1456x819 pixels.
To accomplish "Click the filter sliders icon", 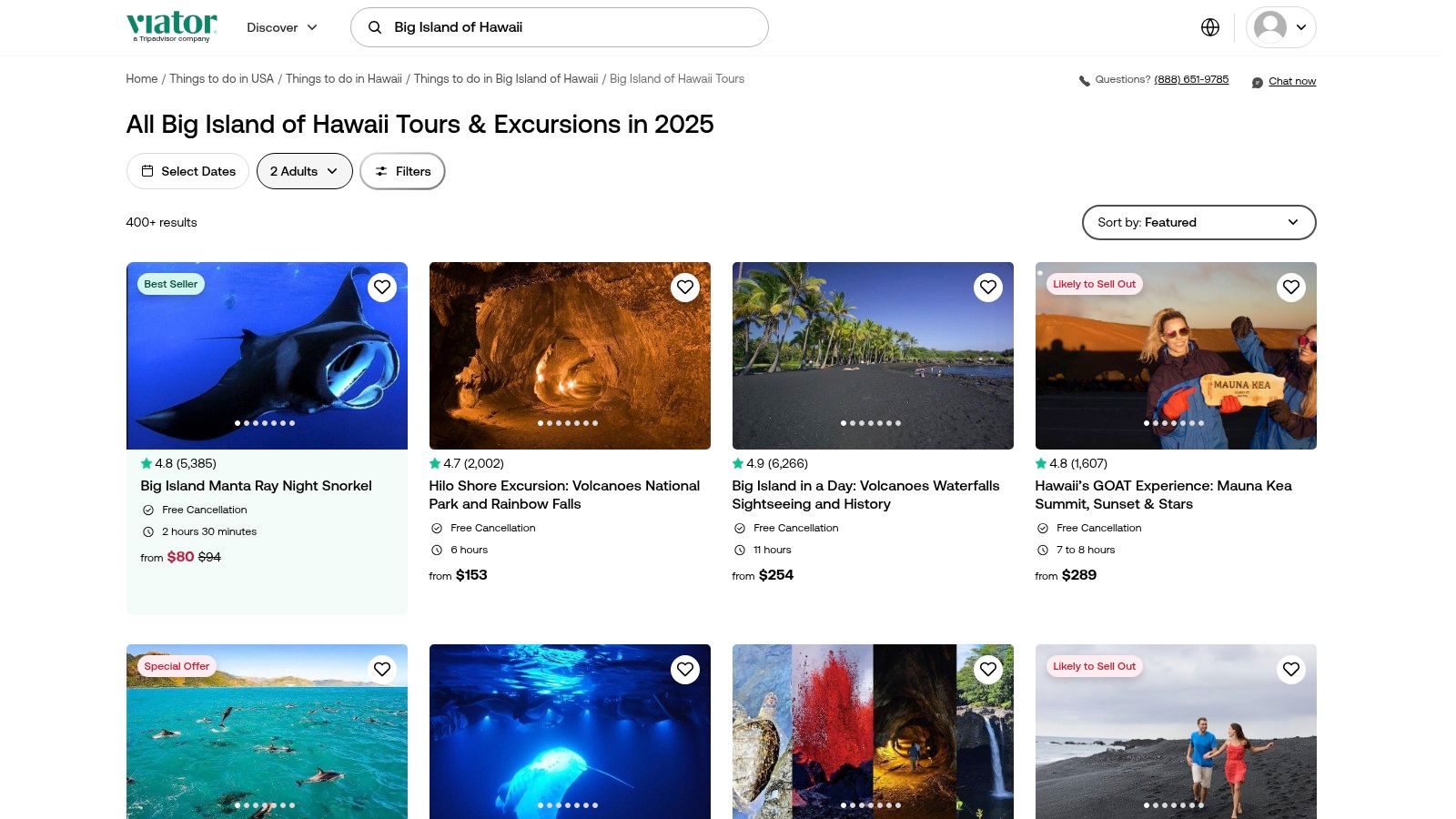I will pyautogui.click(x=381, y=171).
